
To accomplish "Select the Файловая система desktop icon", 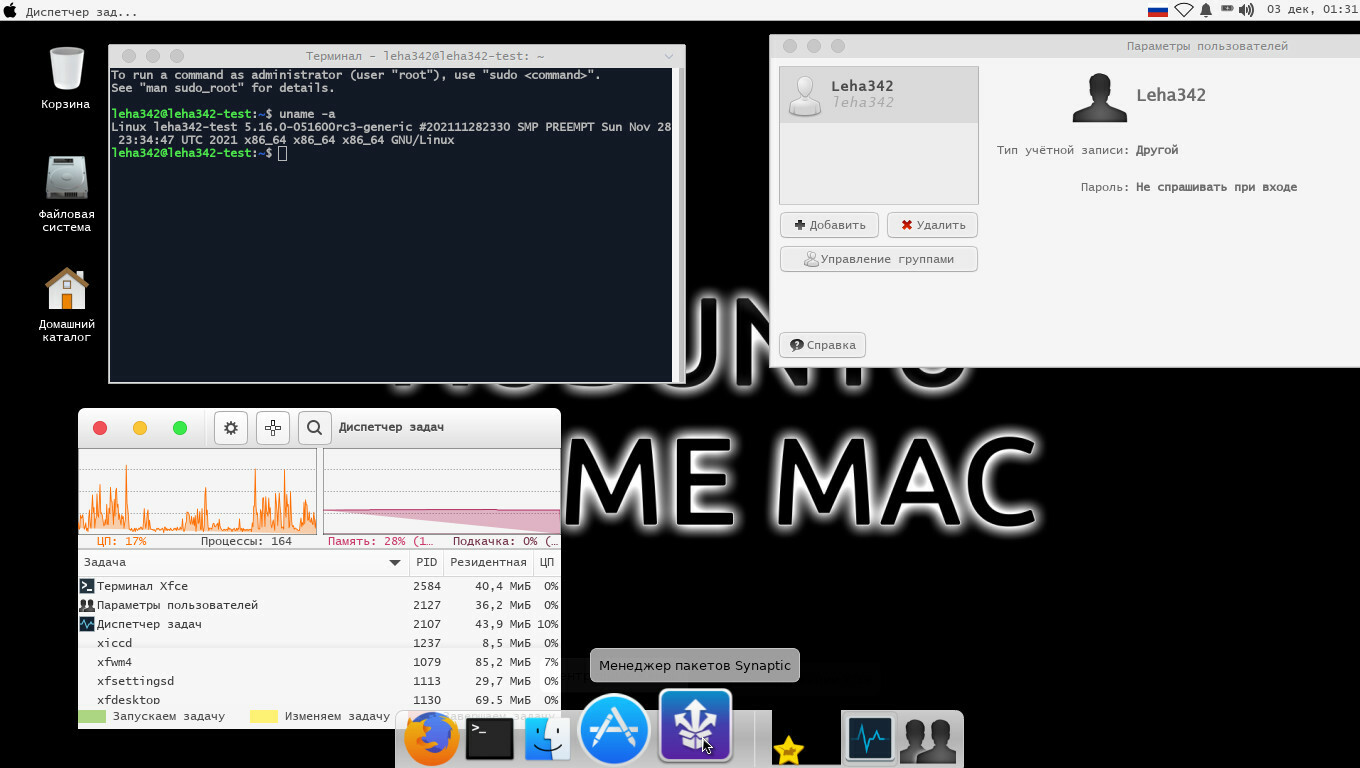I will pyautogui.click(x=66, y=194).
